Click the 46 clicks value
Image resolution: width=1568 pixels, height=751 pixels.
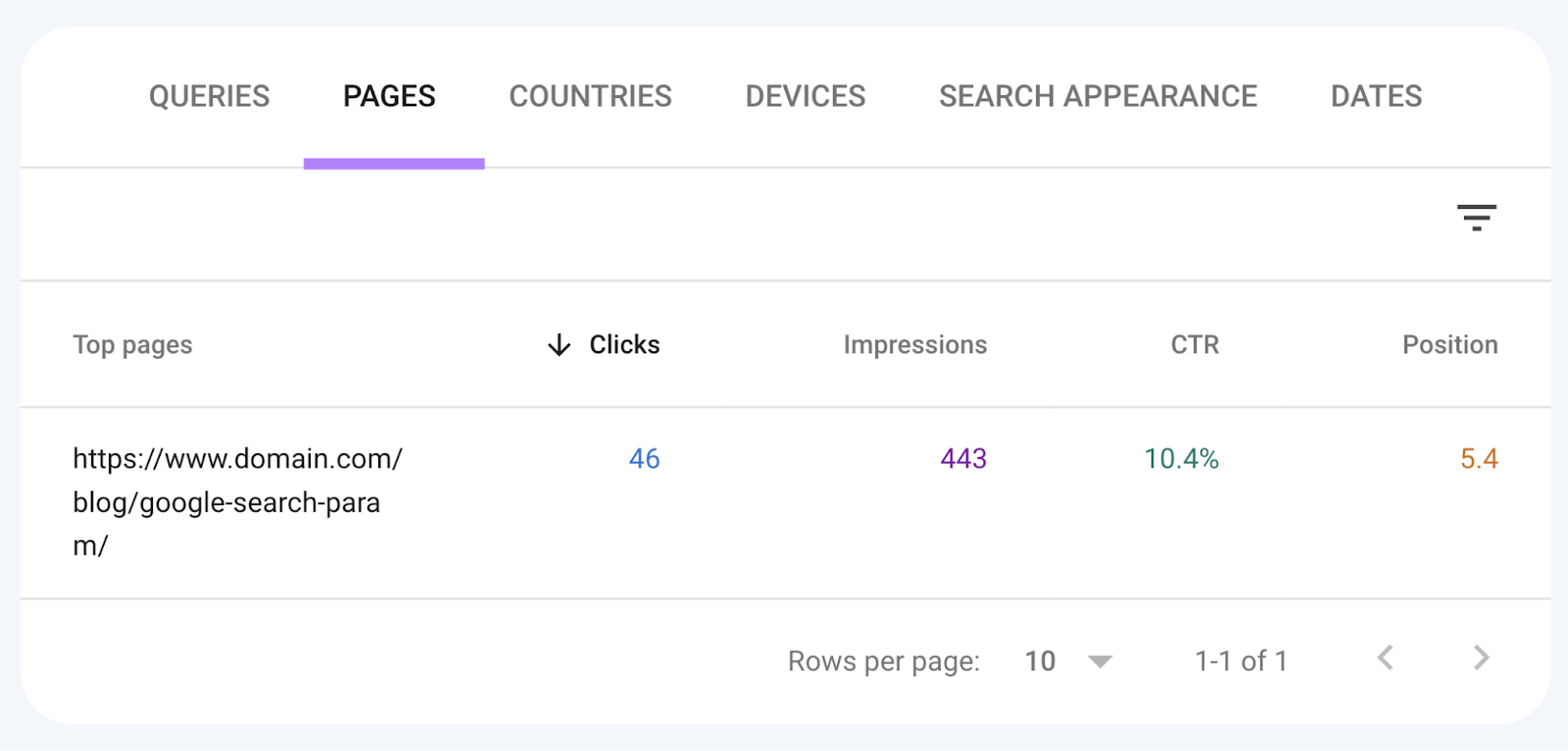644,459
